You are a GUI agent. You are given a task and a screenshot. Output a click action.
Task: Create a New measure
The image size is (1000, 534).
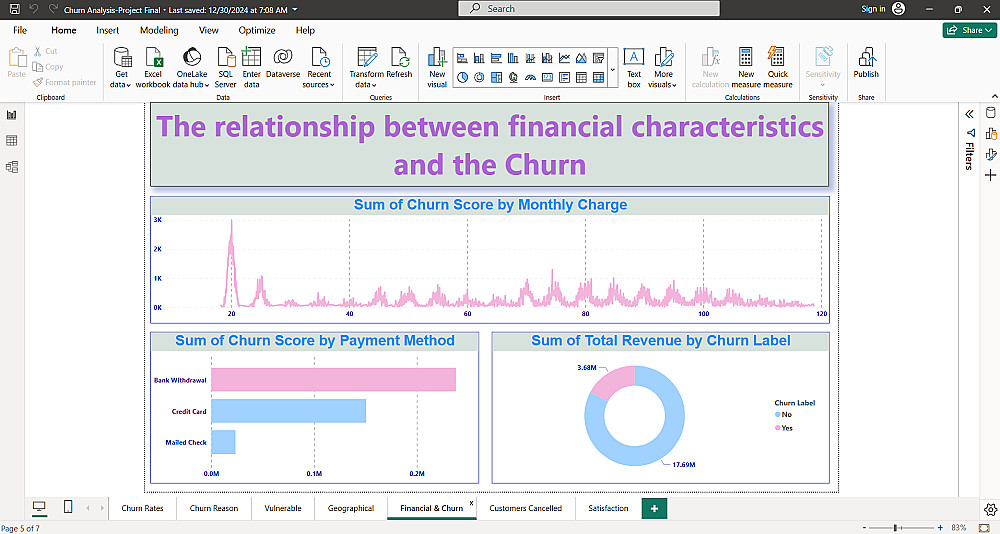click(x=746, y=67)
